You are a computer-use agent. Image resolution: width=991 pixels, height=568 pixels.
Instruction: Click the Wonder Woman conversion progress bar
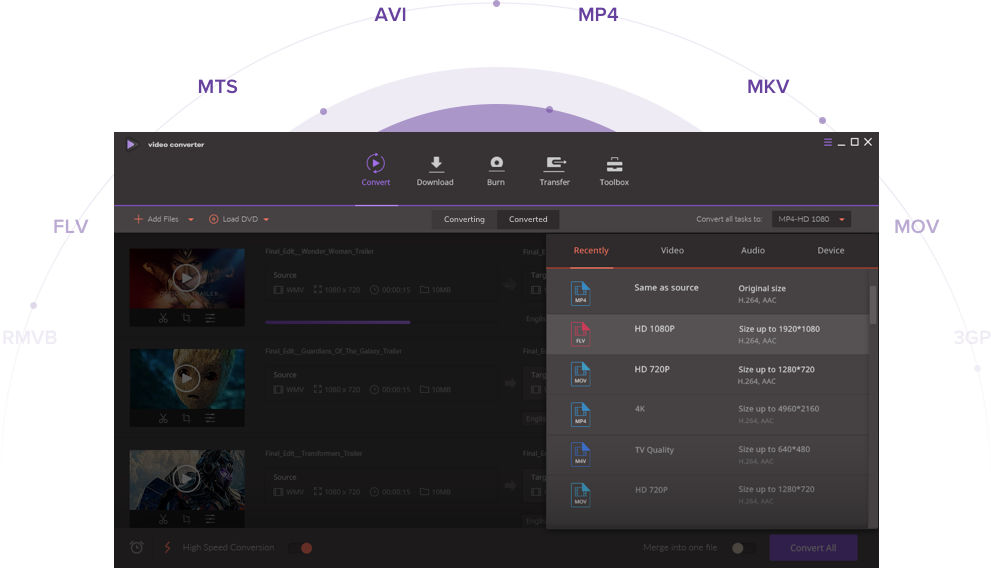[x=338, y=322]
